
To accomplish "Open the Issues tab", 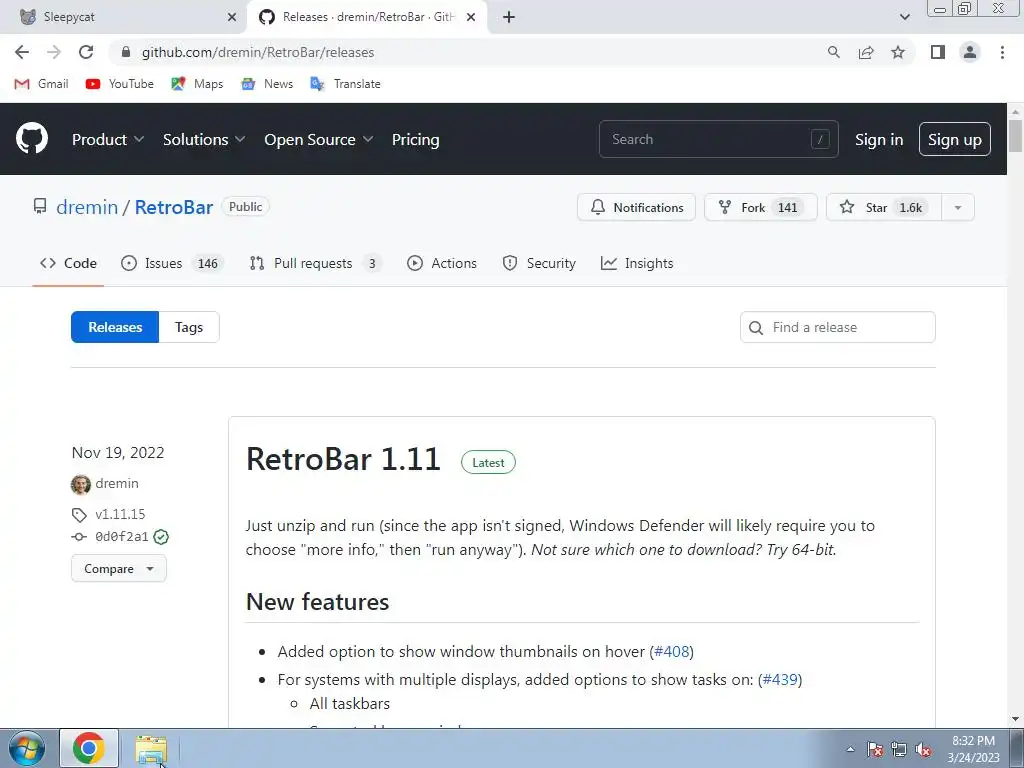I will pos(172,263).
